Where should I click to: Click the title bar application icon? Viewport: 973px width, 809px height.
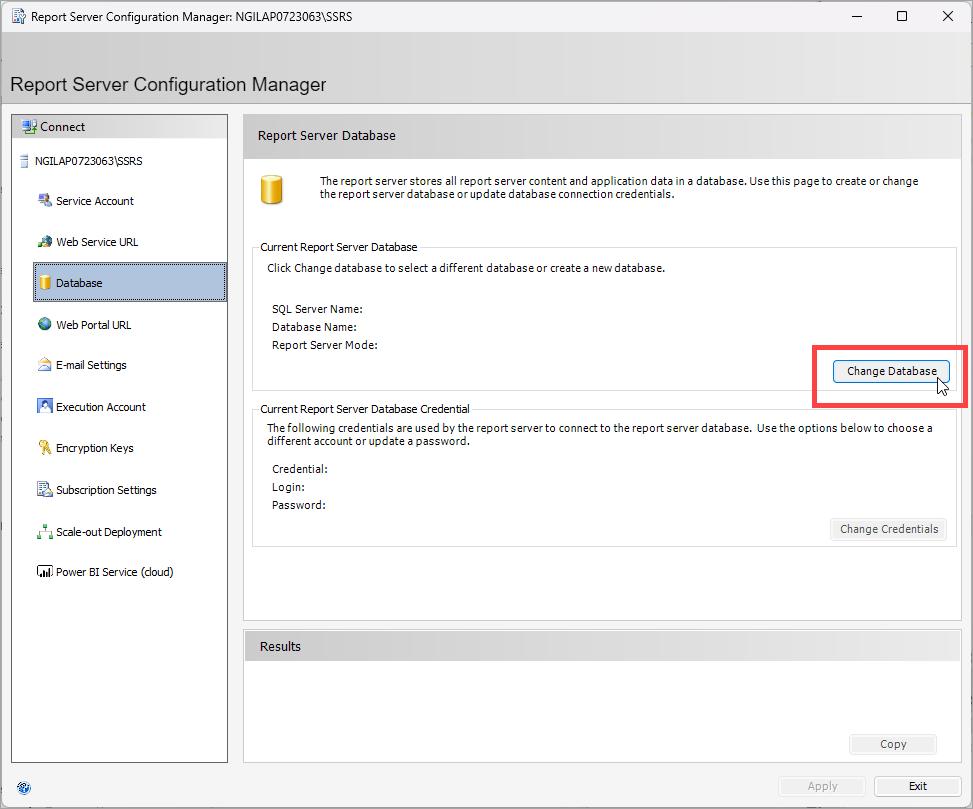pyautogui.click(x=19, y=17)
